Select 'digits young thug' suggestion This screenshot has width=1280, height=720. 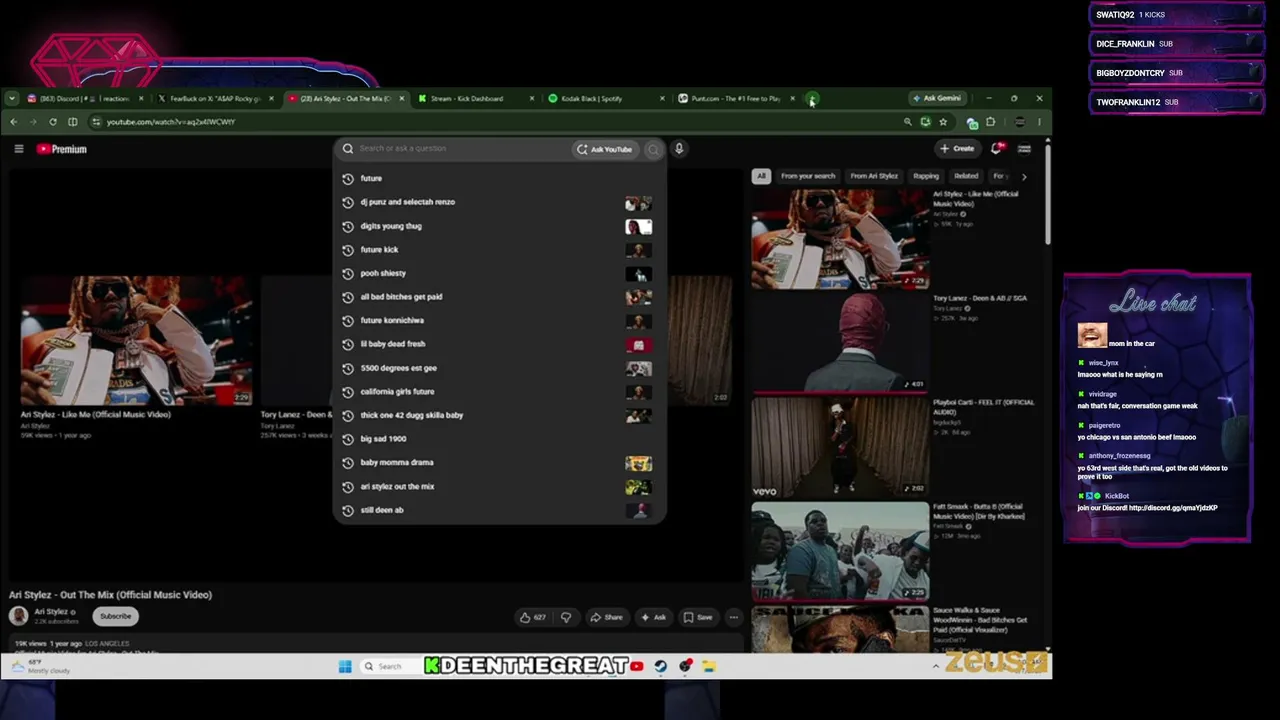pos(499,226)
